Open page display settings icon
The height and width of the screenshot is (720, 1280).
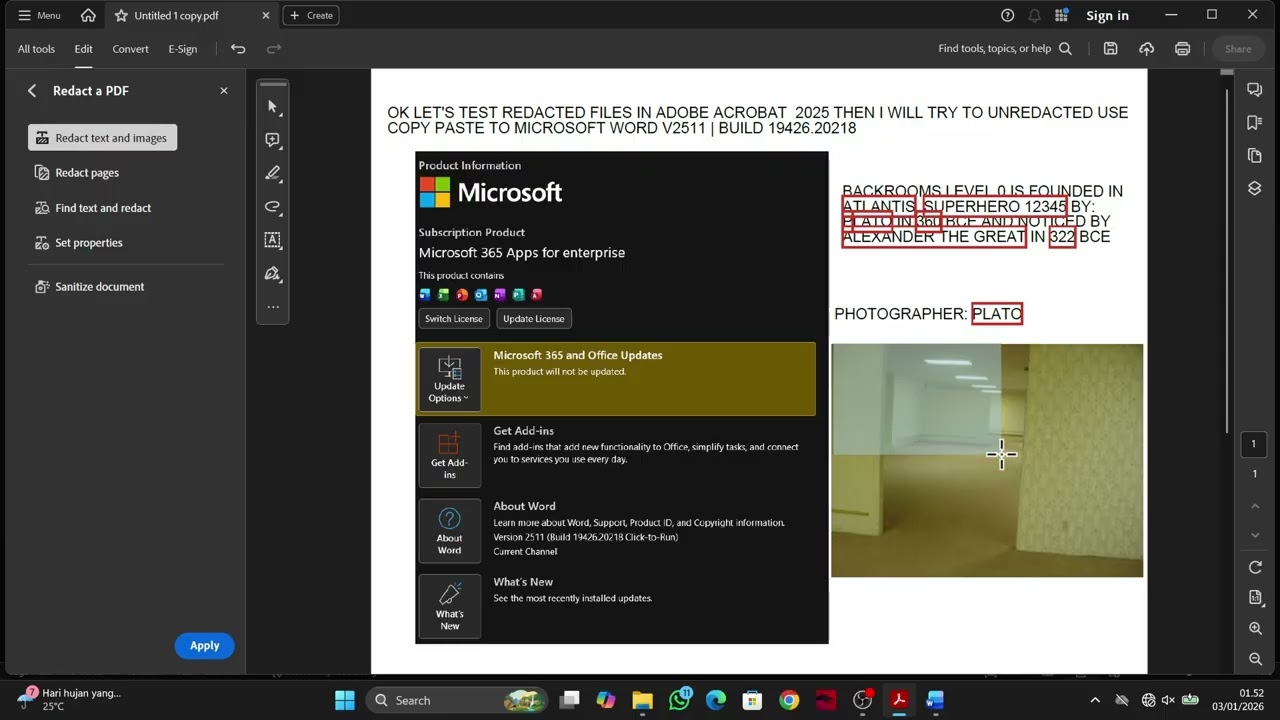[1255, 598]
